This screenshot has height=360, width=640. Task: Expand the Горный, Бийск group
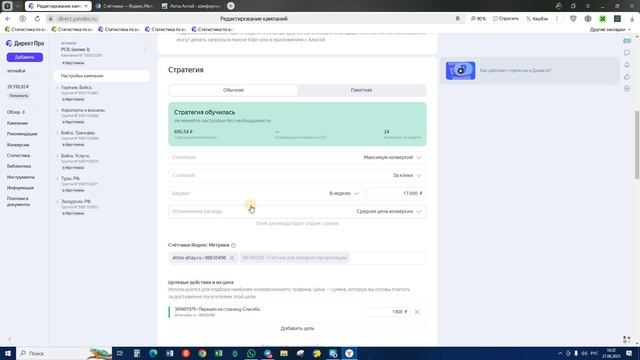57,87
